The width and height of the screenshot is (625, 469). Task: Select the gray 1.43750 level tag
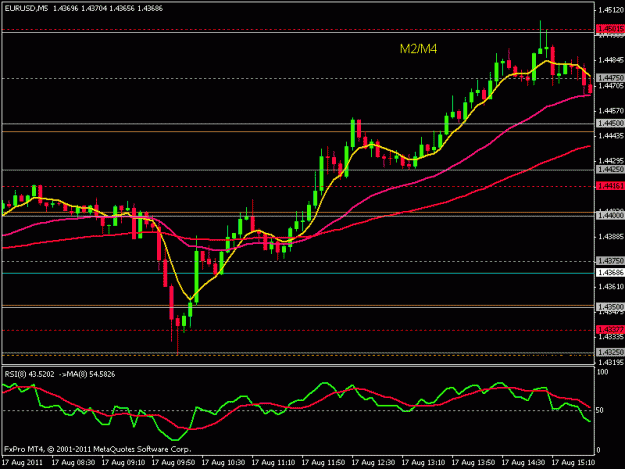610,261
